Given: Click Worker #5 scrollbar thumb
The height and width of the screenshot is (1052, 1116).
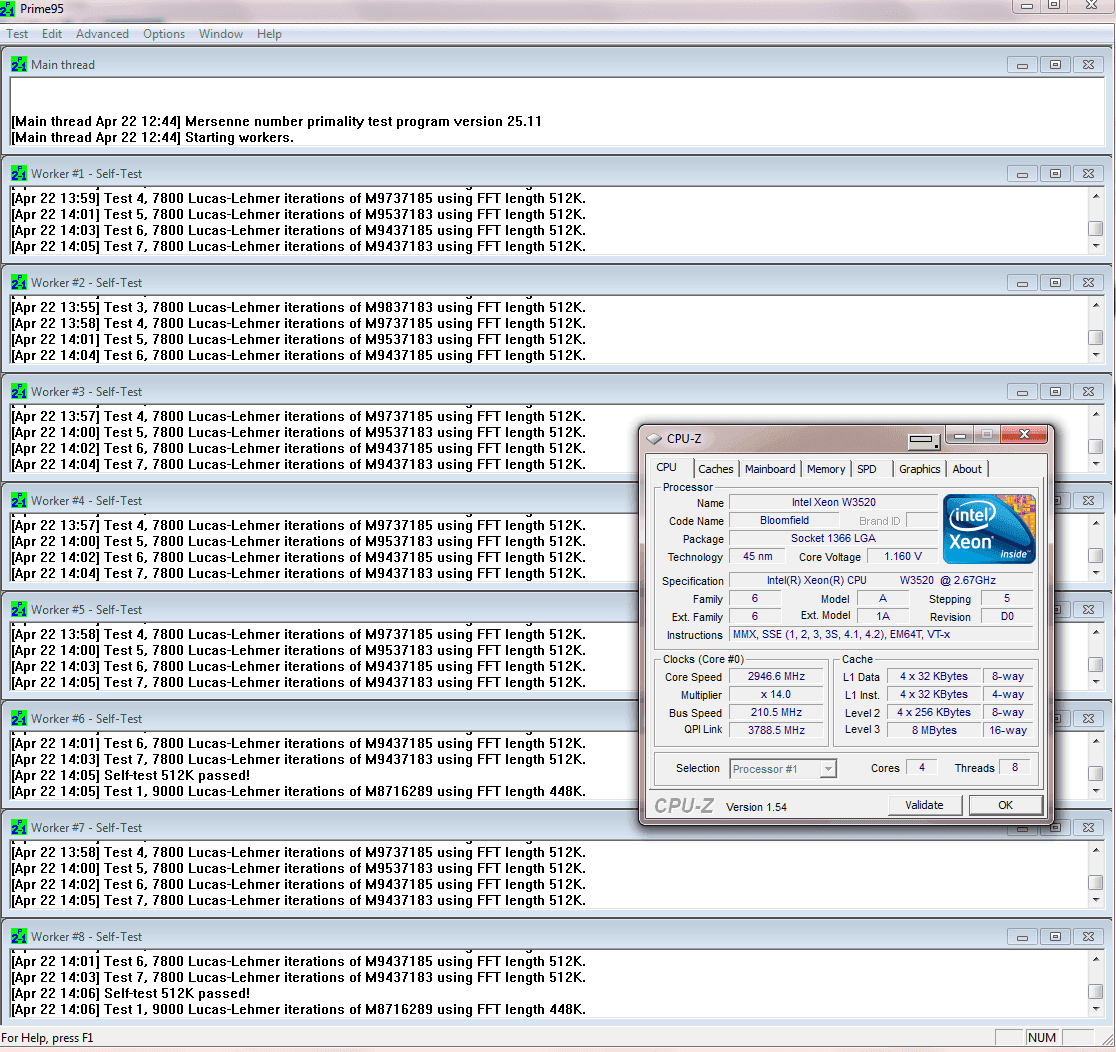Looking at the screenshot, I should pyautogui.click(x=1096, y=664).
